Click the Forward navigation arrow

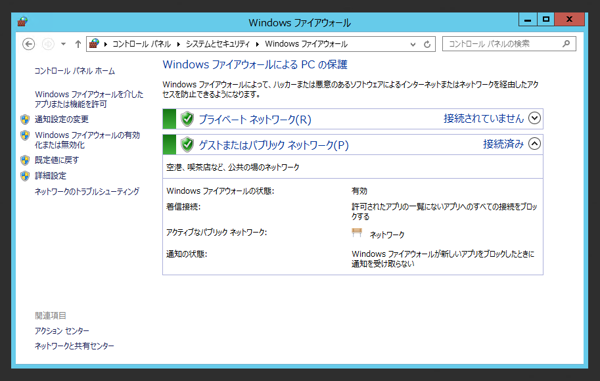(48, 44)
